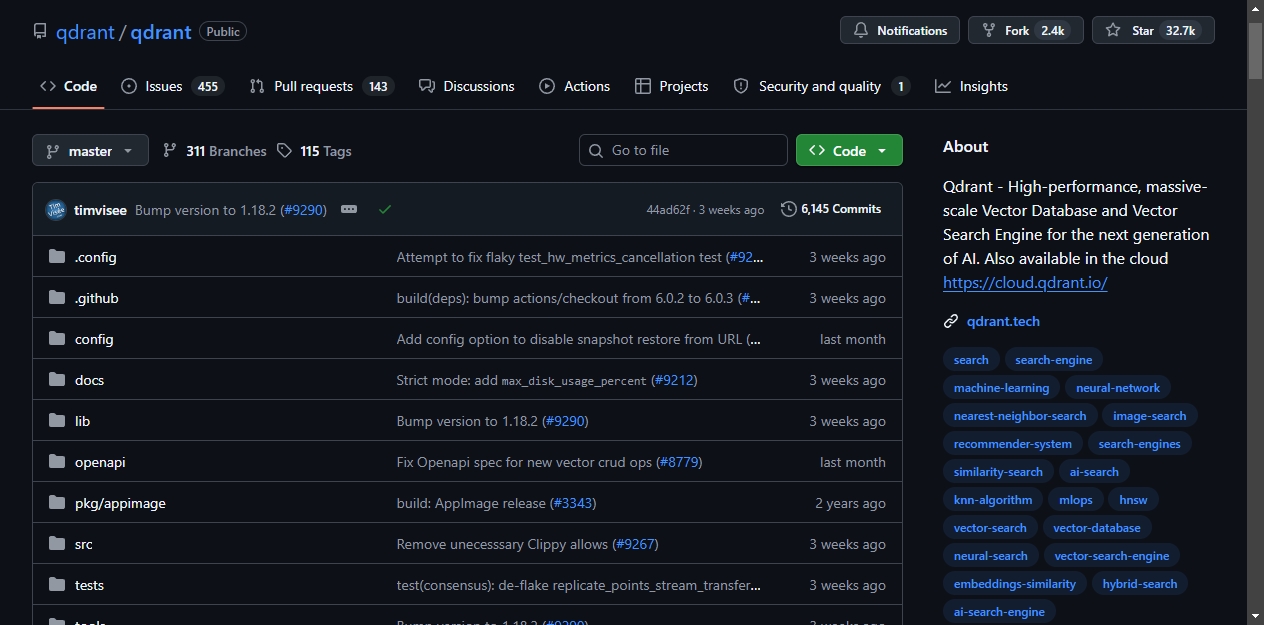
Task: Visit the qdrant.tech website link
Action: coord(1003,321)
